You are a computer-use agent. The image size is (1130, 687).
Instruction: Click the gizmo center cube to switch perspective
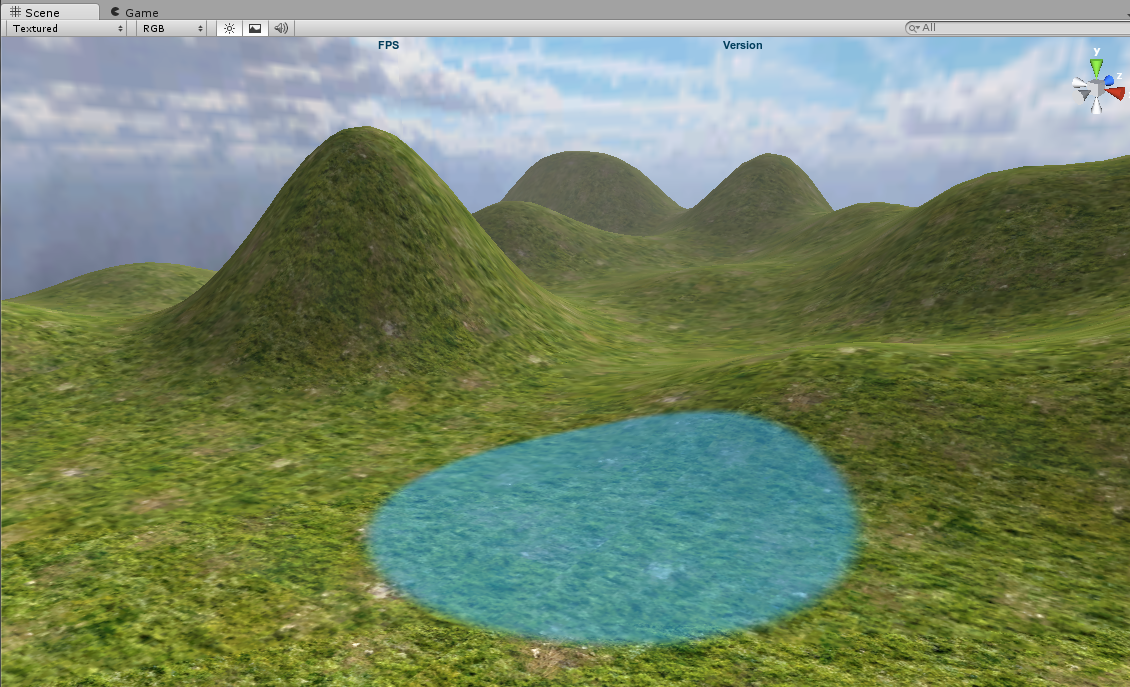pos(1097,89)
